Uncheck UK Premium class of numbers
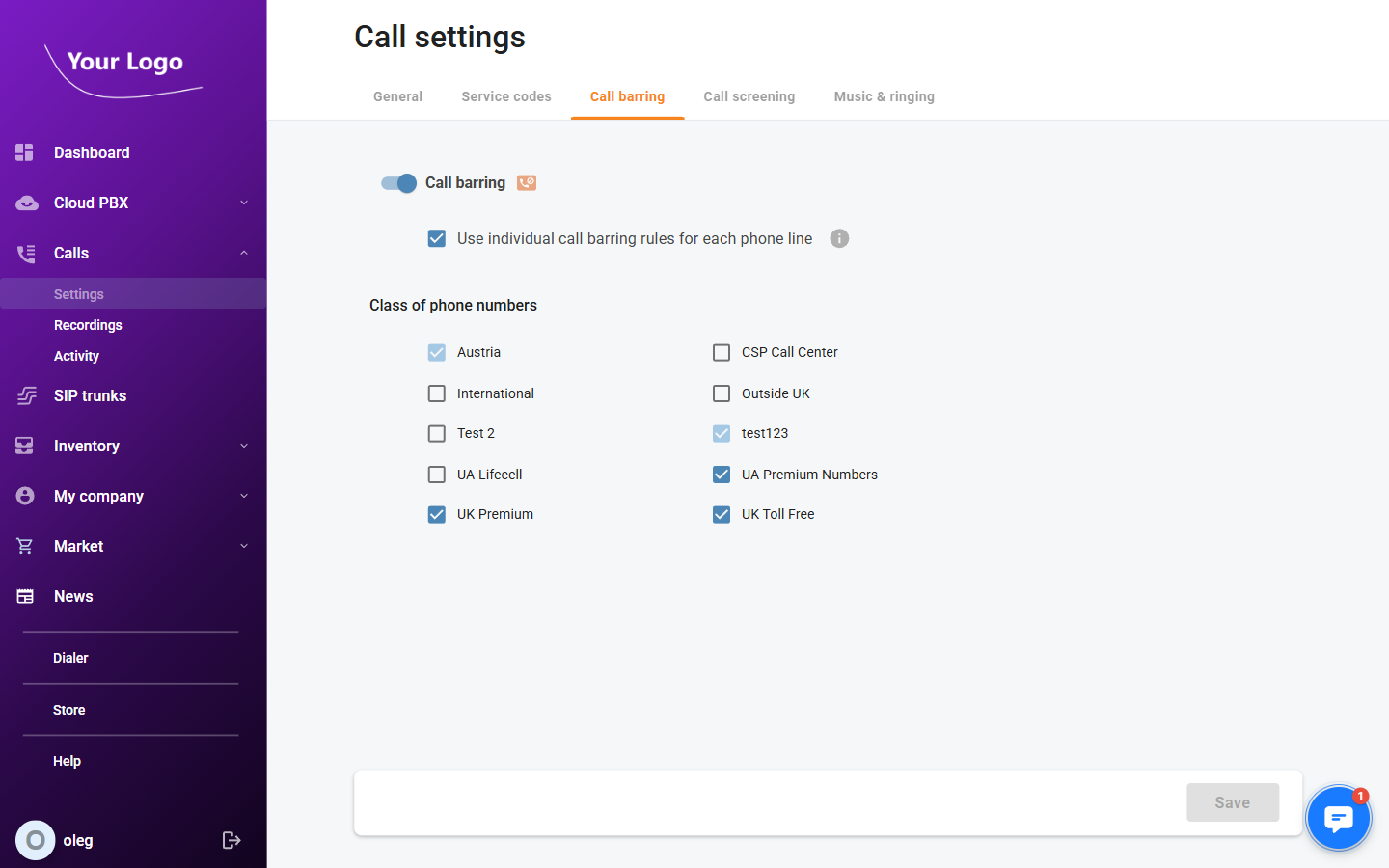Viewport: 1389px width, 868px height. pyautogui.click(x=436, y=514)
